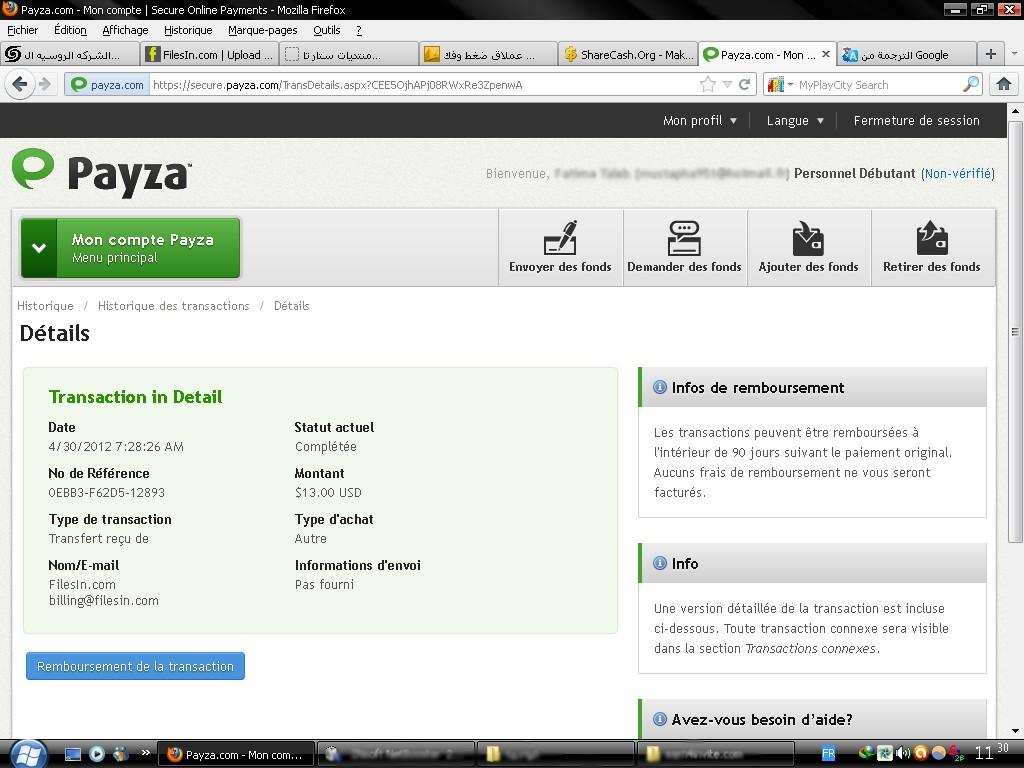Switch to the Google translation tab

pyautogui.click(x=906, y=54)
